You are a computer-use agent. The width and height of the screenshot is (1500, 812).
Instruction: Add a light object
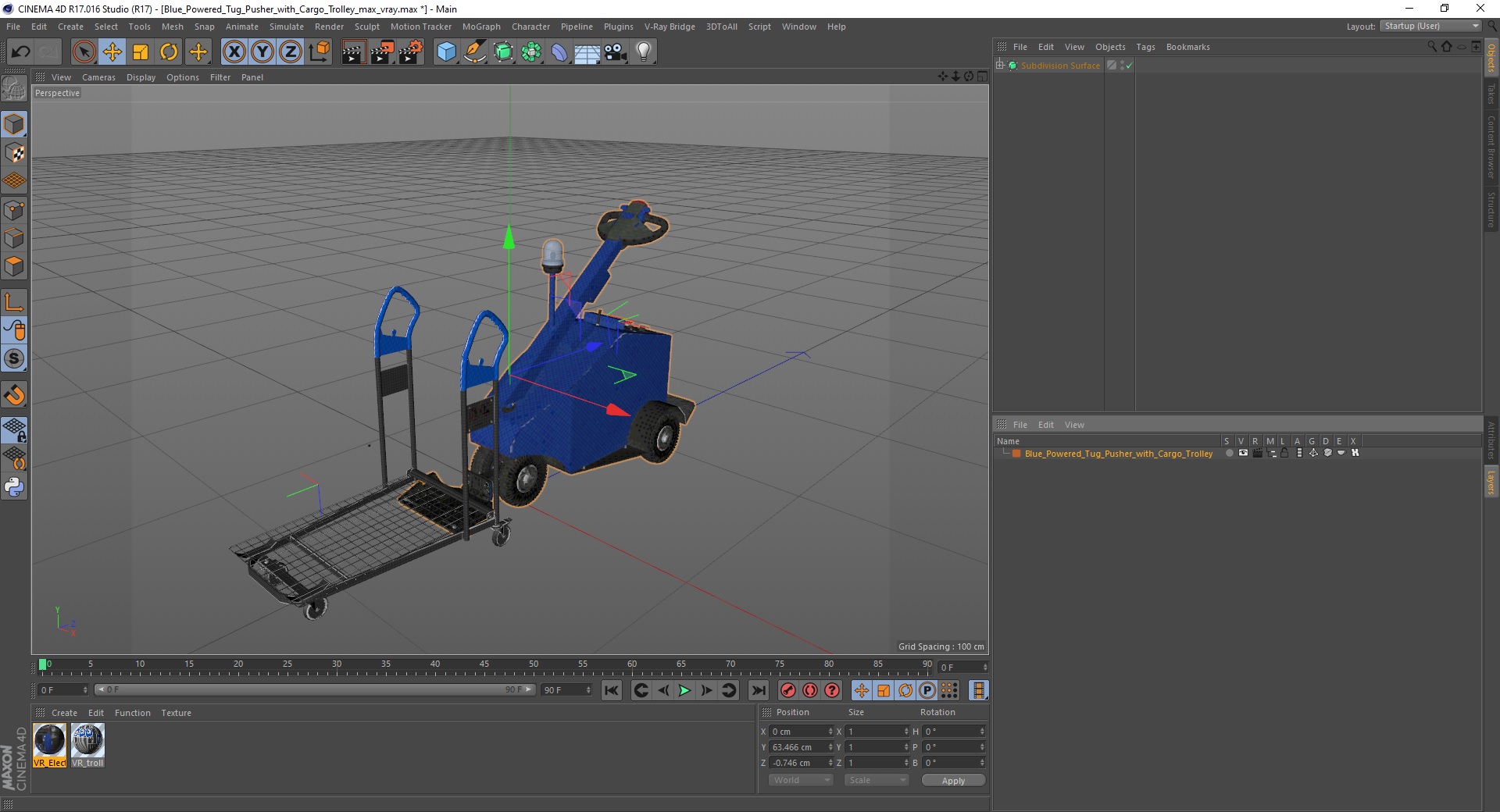pos(644,52)
